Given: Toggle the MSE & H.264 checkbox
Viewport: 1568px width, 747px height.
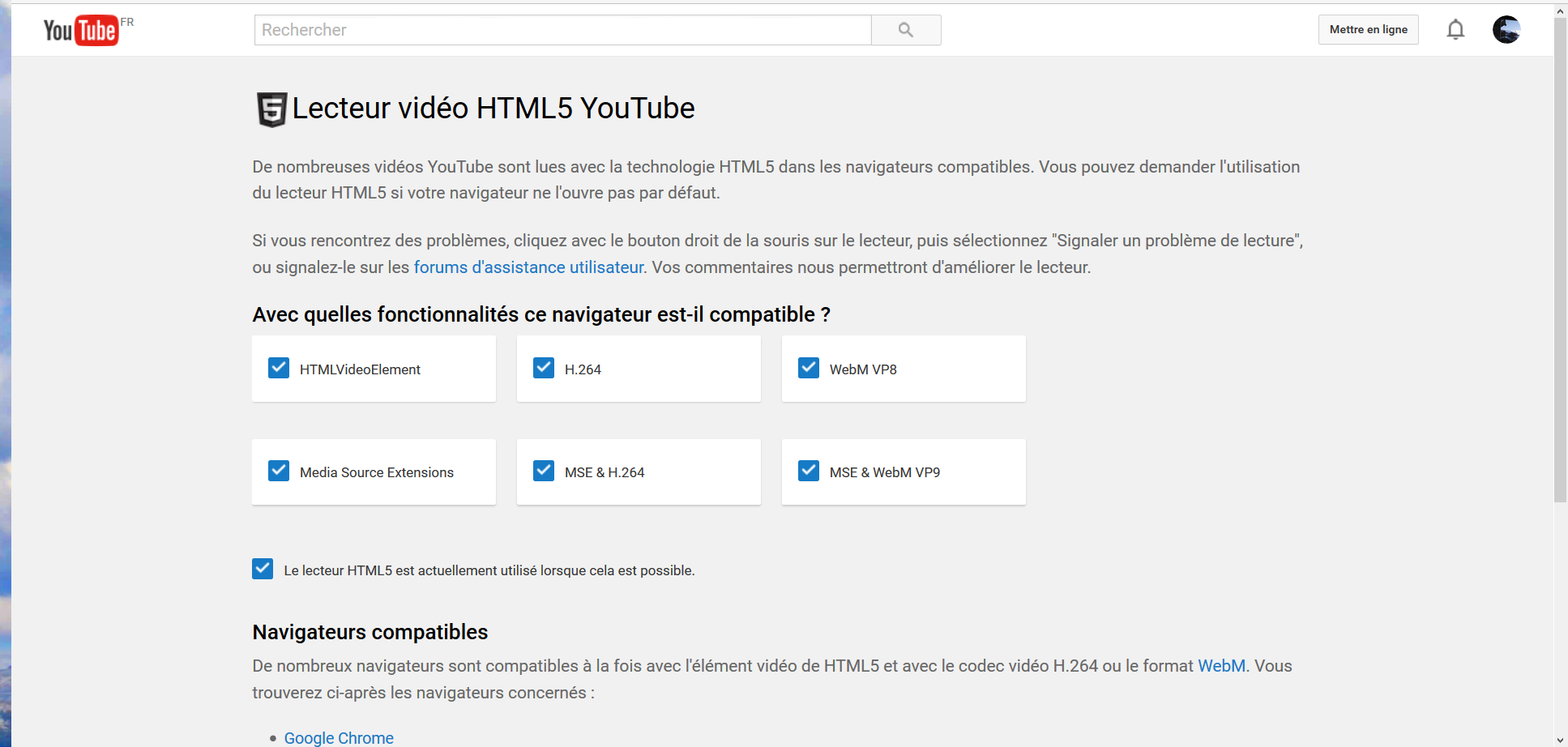Looking at the screenshot, I should coord(544,472).
